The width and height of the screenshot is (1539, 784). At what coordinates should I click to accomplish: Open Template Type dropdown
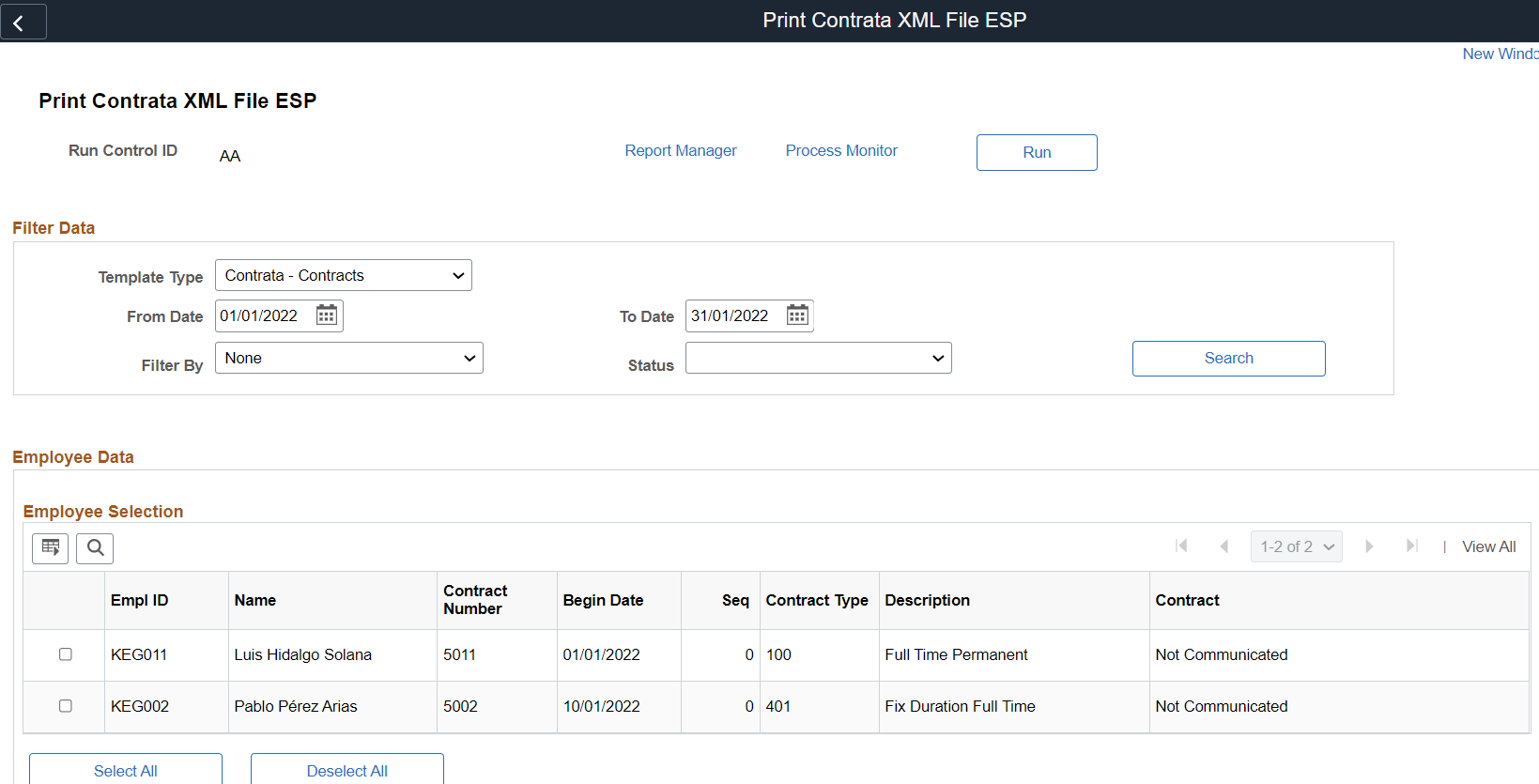[344, 275]
